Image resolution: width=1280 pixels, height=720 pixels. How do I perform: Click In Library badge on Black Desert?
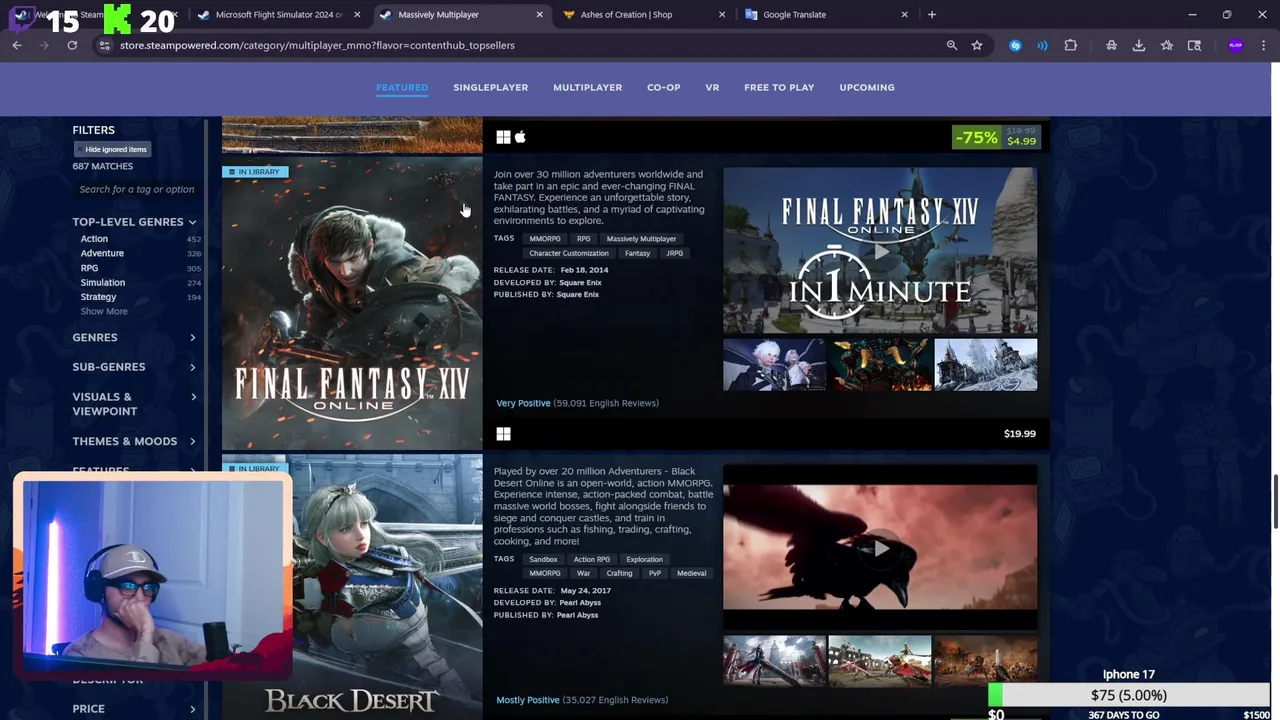click(255, 469)
